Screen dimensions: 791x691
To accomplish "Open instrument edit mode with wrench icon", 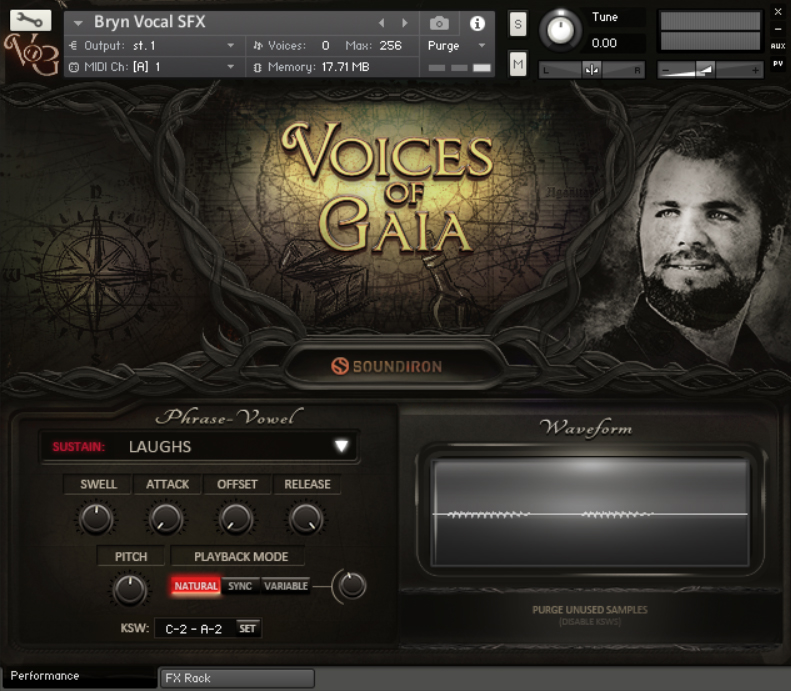I will point(30,20).
